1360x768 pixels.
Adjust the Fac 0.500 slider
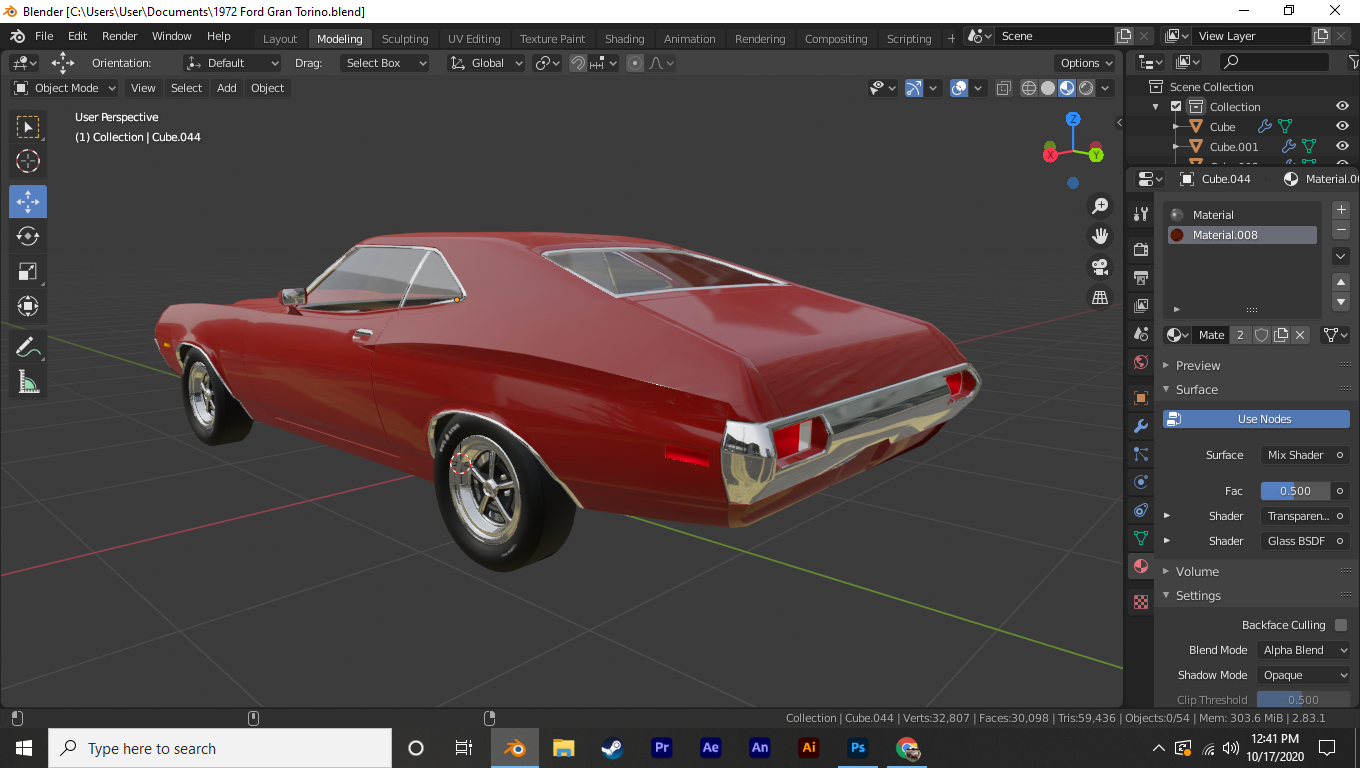point(1295,491)
